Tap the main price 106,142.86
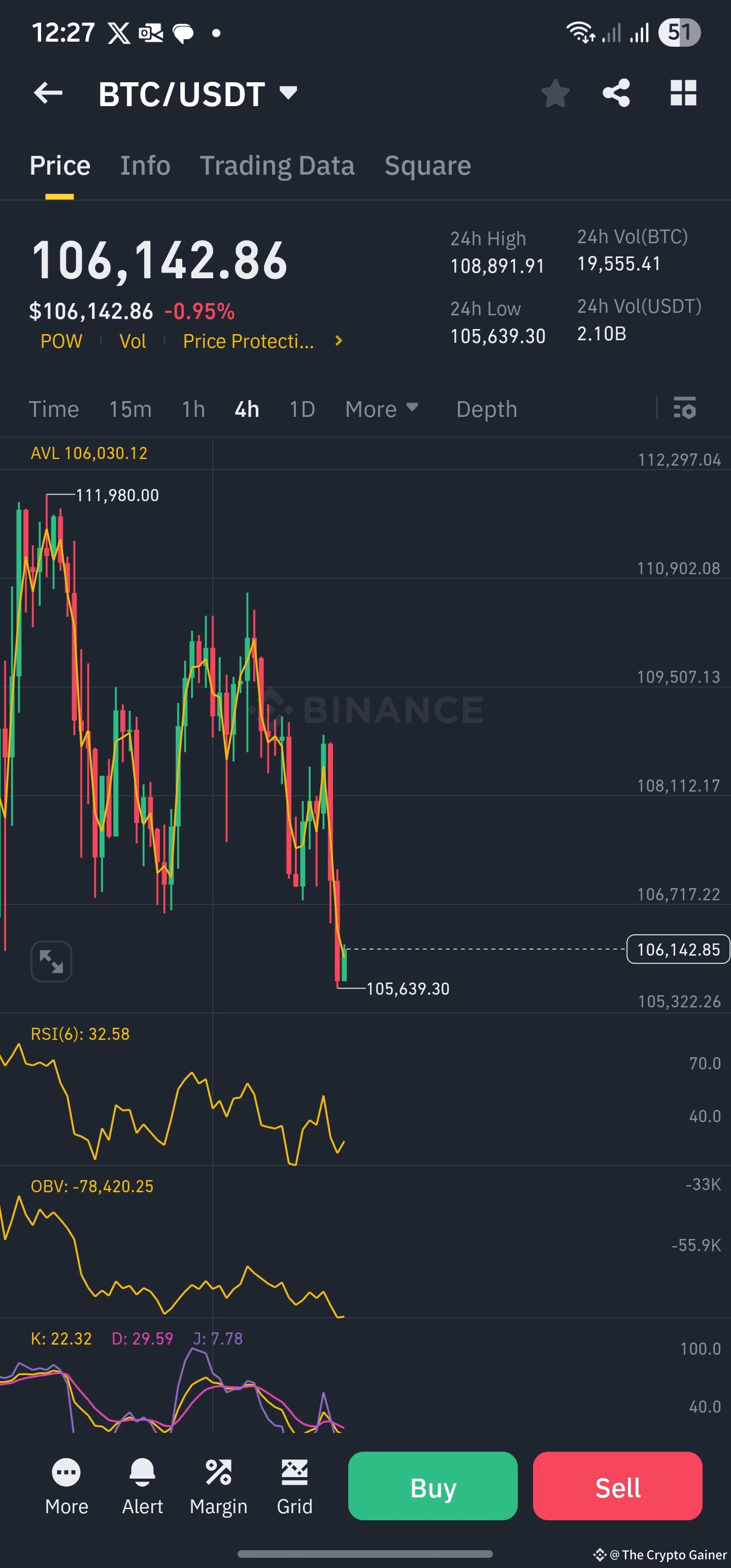Image resolution: width=731 pixels, height=1568 pixels. (x=159, y=260)
